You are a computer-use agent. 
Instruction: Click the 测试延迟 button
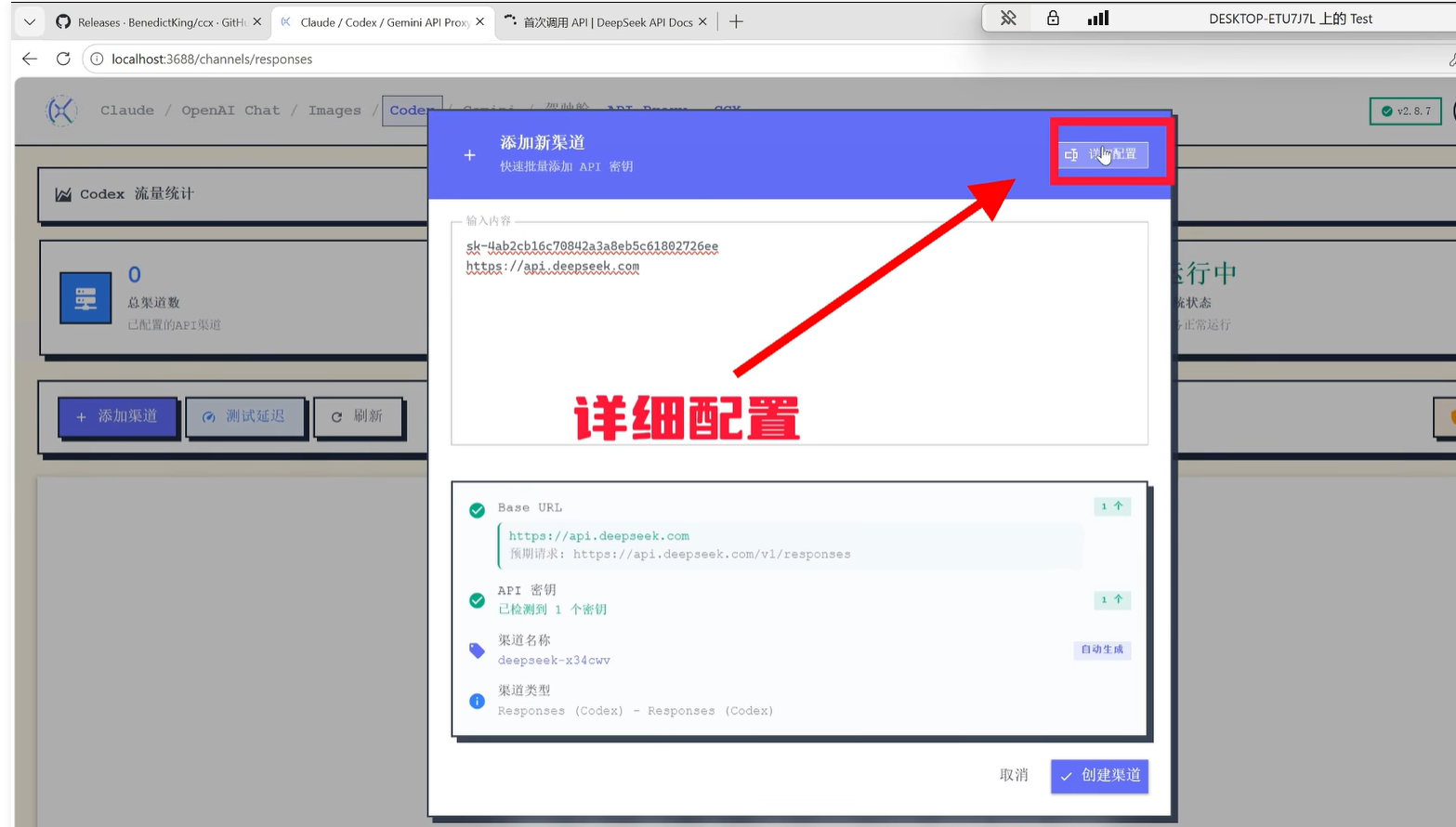pyautogui.click(x=245, y=416)
